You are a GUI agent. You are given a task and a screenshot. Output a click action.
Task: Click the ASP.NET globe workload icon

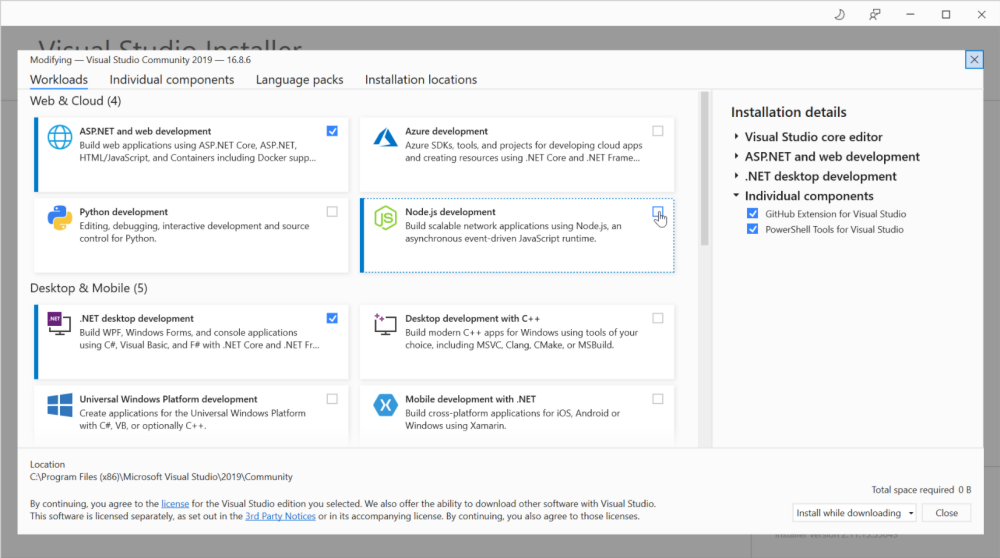(60, 137)
